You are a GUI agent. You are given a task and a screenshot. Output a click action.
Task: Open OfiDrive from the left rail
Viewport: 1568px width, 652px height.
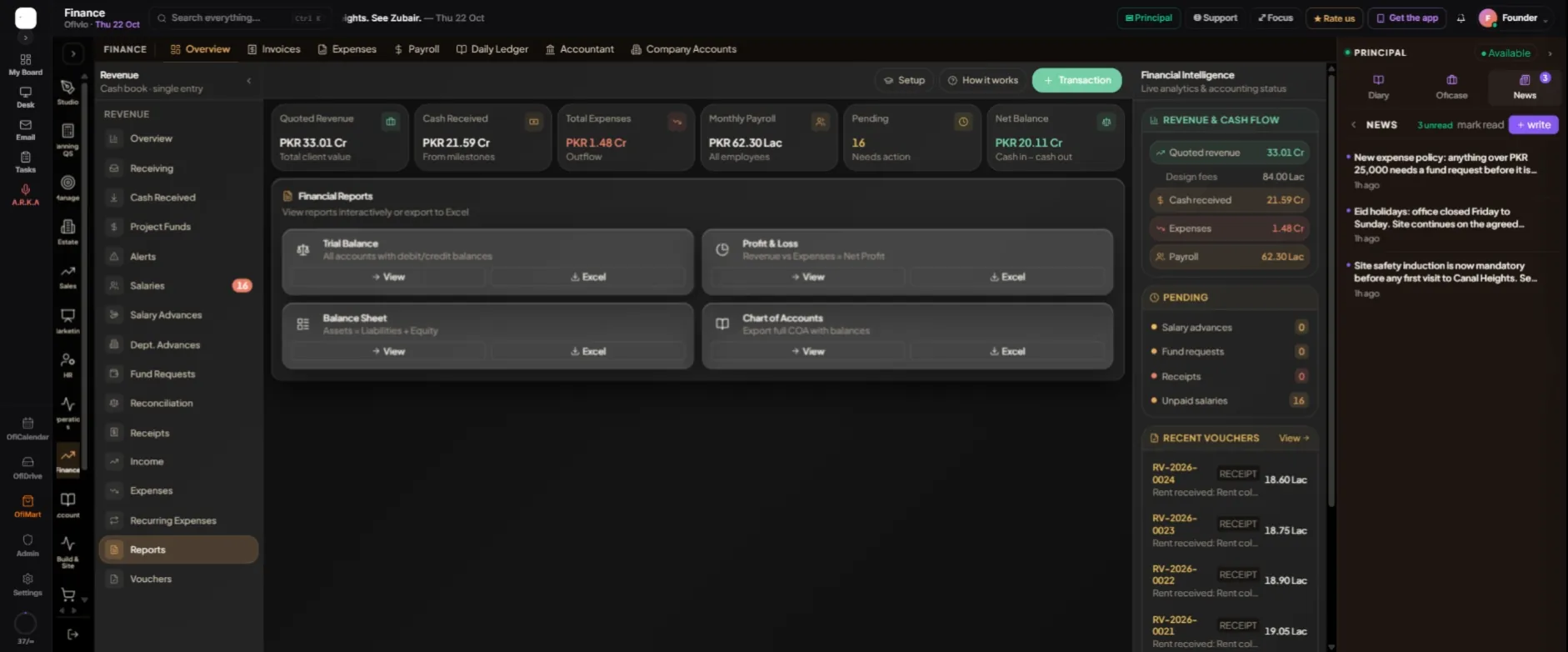tap(27, 467)
